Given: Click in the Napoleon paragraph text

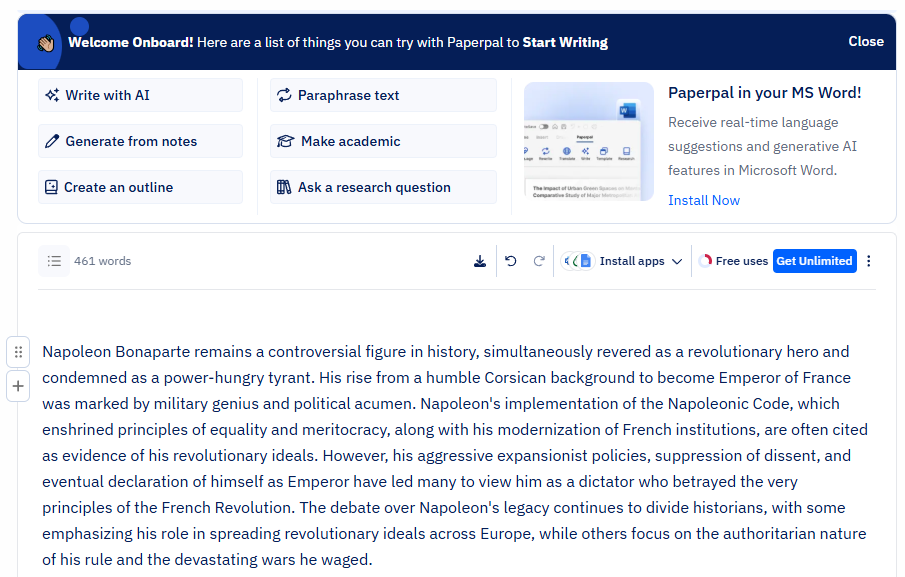Looking at the screenshot, I should pyautogui.click(x=454, y=456).
